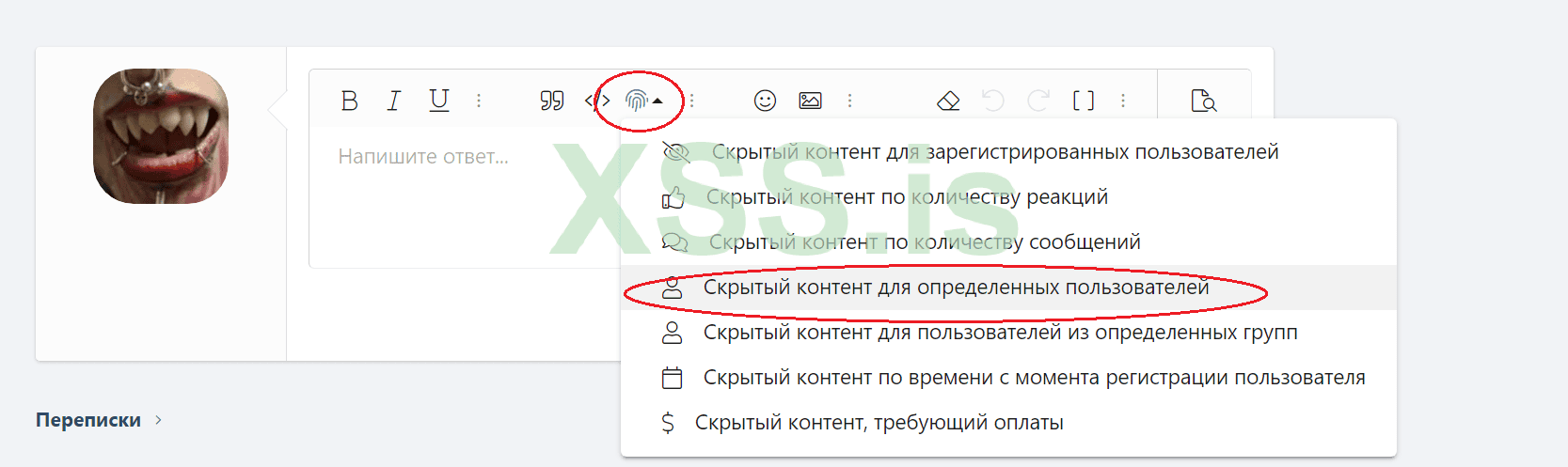Toggle bold formatting

349,101
